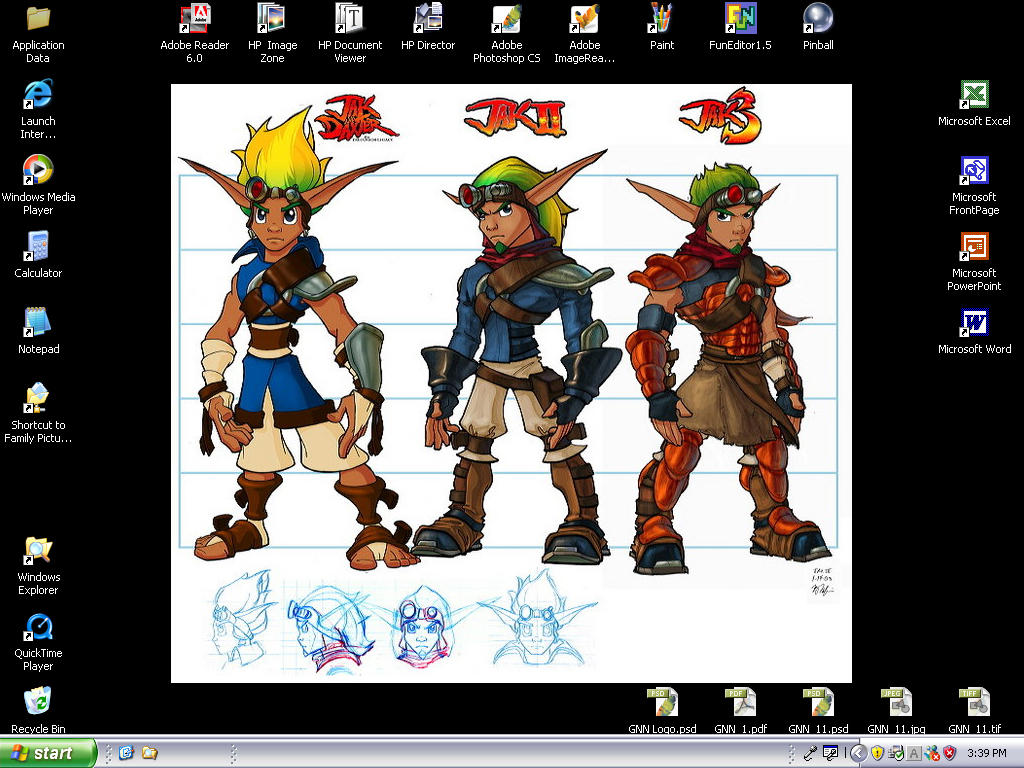
Task: Select the Adobe ImageReady shortcut
Action: [584, 33]
